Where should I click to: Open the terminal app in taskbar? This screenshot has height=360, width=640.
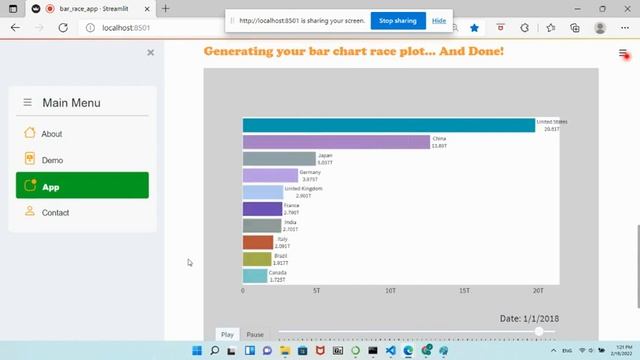[x=373, y=350]
